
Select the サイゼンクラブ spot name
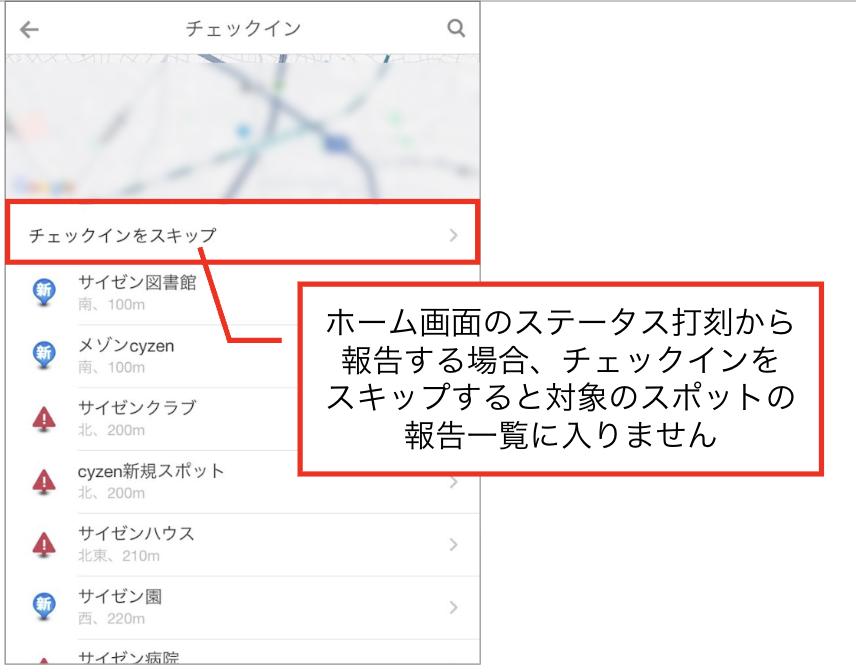pos(137,408)
